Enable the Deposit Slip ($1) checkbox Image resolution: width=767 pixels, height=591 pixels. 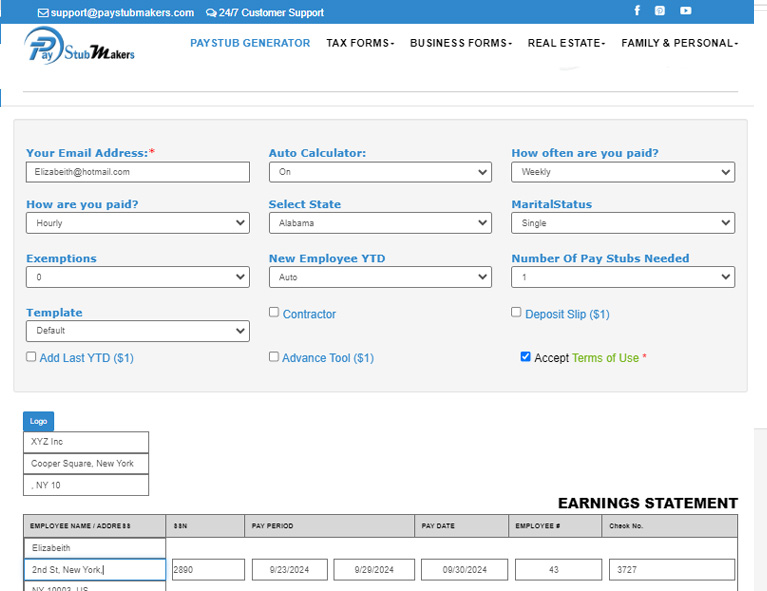click(516, 312)
